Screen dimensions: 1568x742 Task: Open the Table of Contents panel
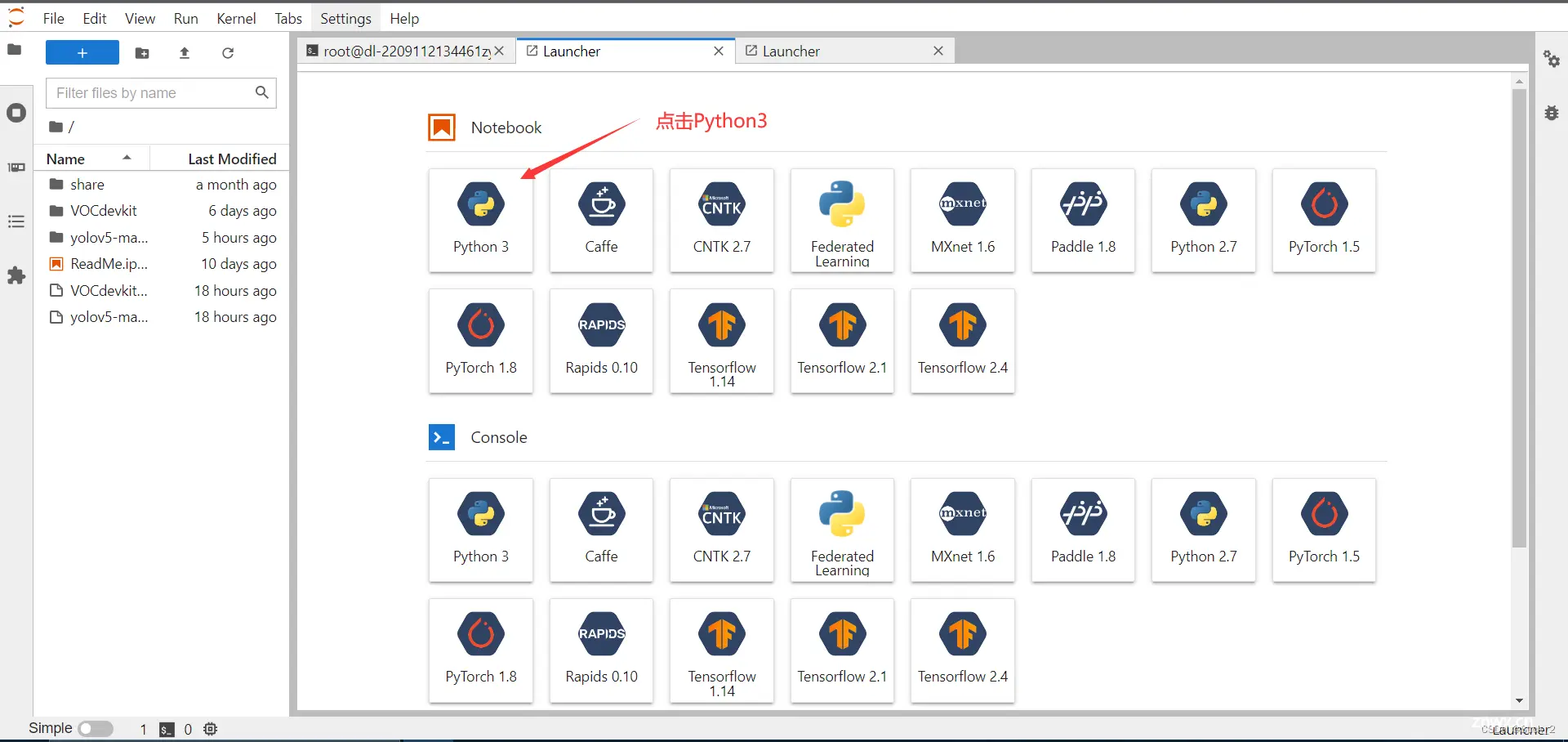click(x=16, y=221)
